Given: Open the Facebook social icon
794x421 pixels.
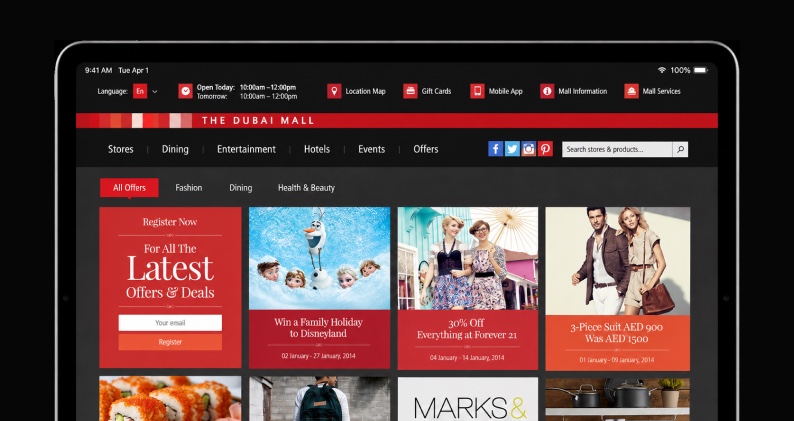Looking at the screenshot, I should point(495,149).
